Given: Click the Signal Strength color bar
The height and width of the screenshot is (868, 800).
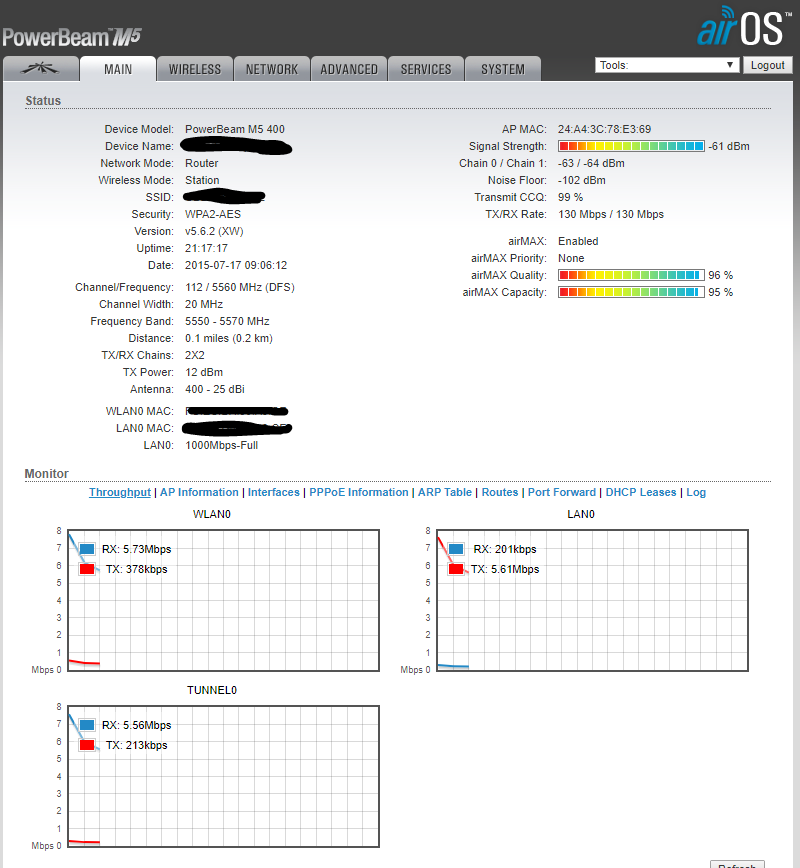Looking at the screenshot, I should coord(631,146).
